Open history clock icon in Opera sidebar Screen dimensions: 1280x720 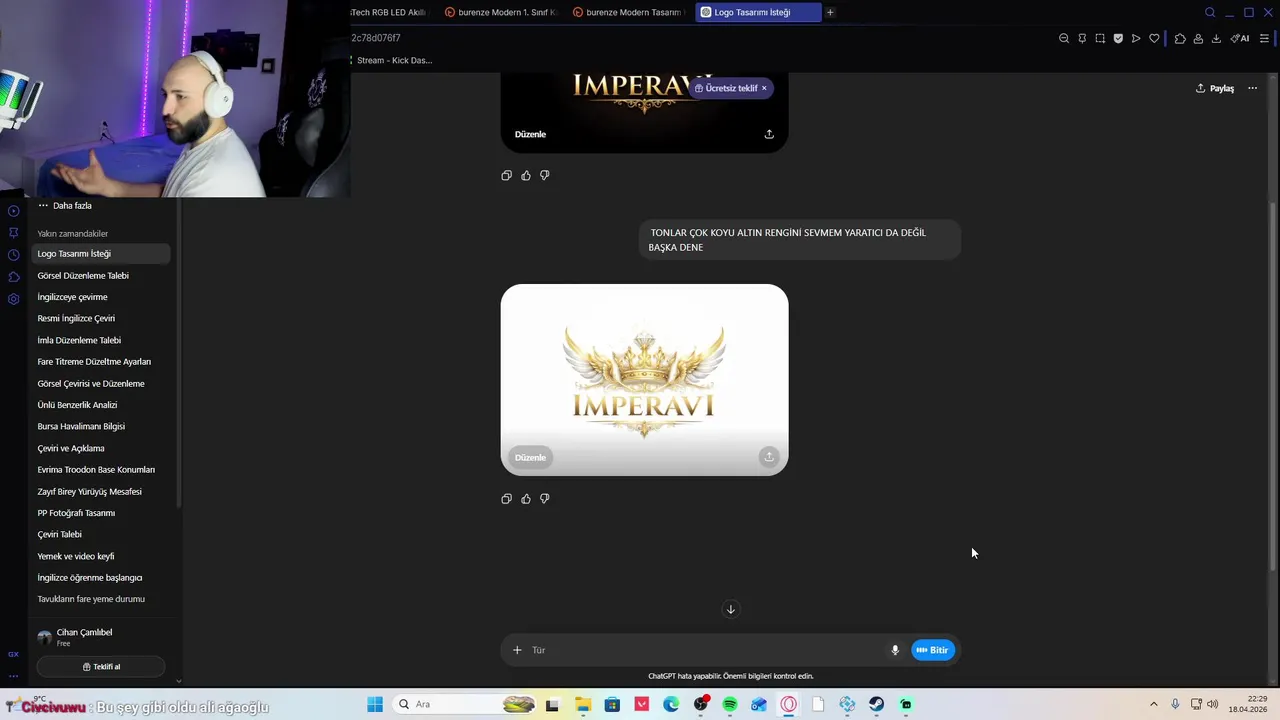[x=13, y=255]
